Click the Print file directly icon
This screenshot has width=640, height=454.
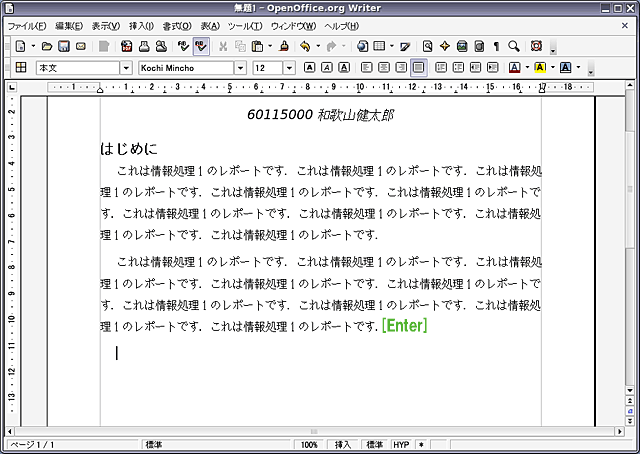tap(144, 46)
